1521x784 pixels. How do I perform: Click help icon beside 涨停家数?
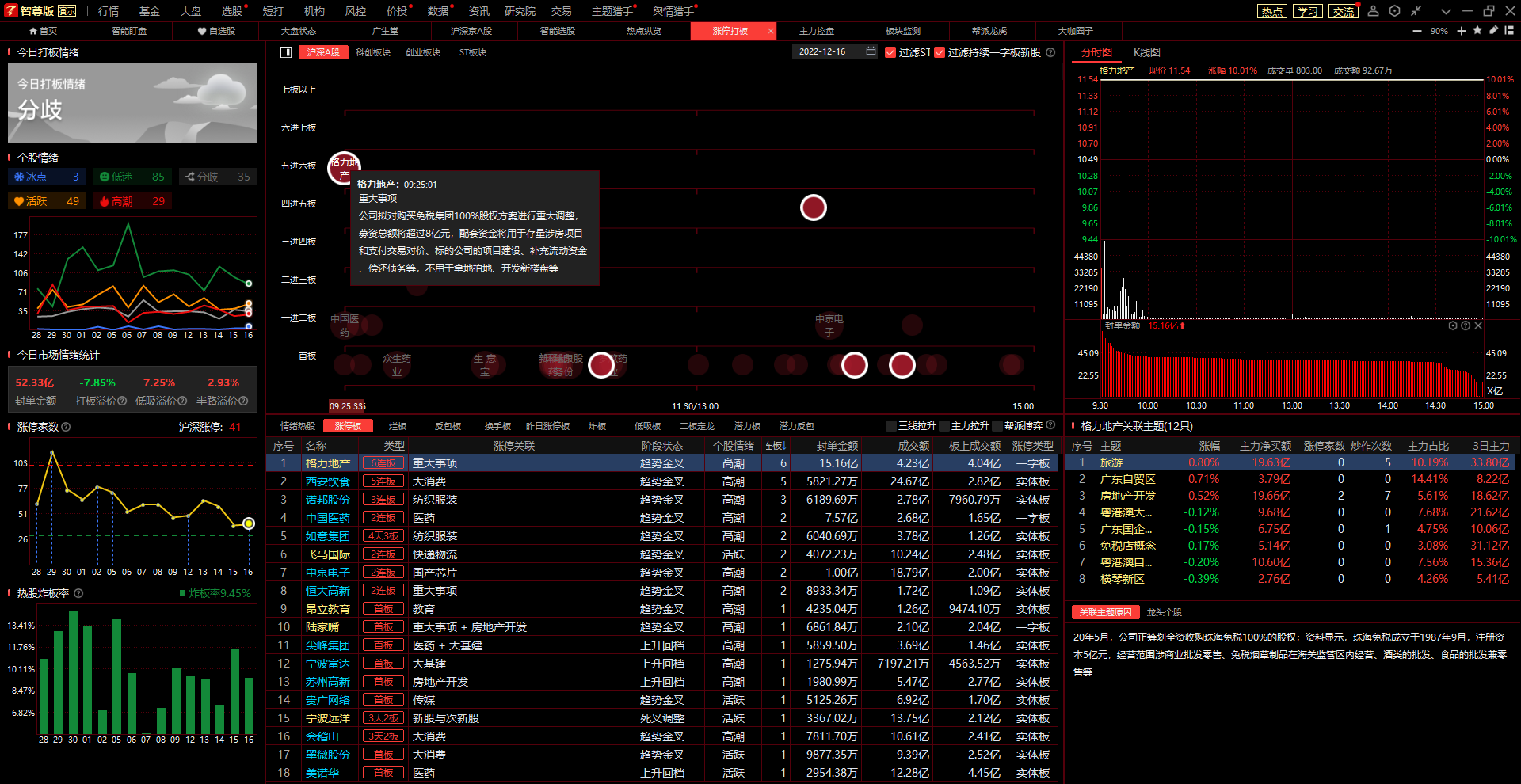(67, 427)
